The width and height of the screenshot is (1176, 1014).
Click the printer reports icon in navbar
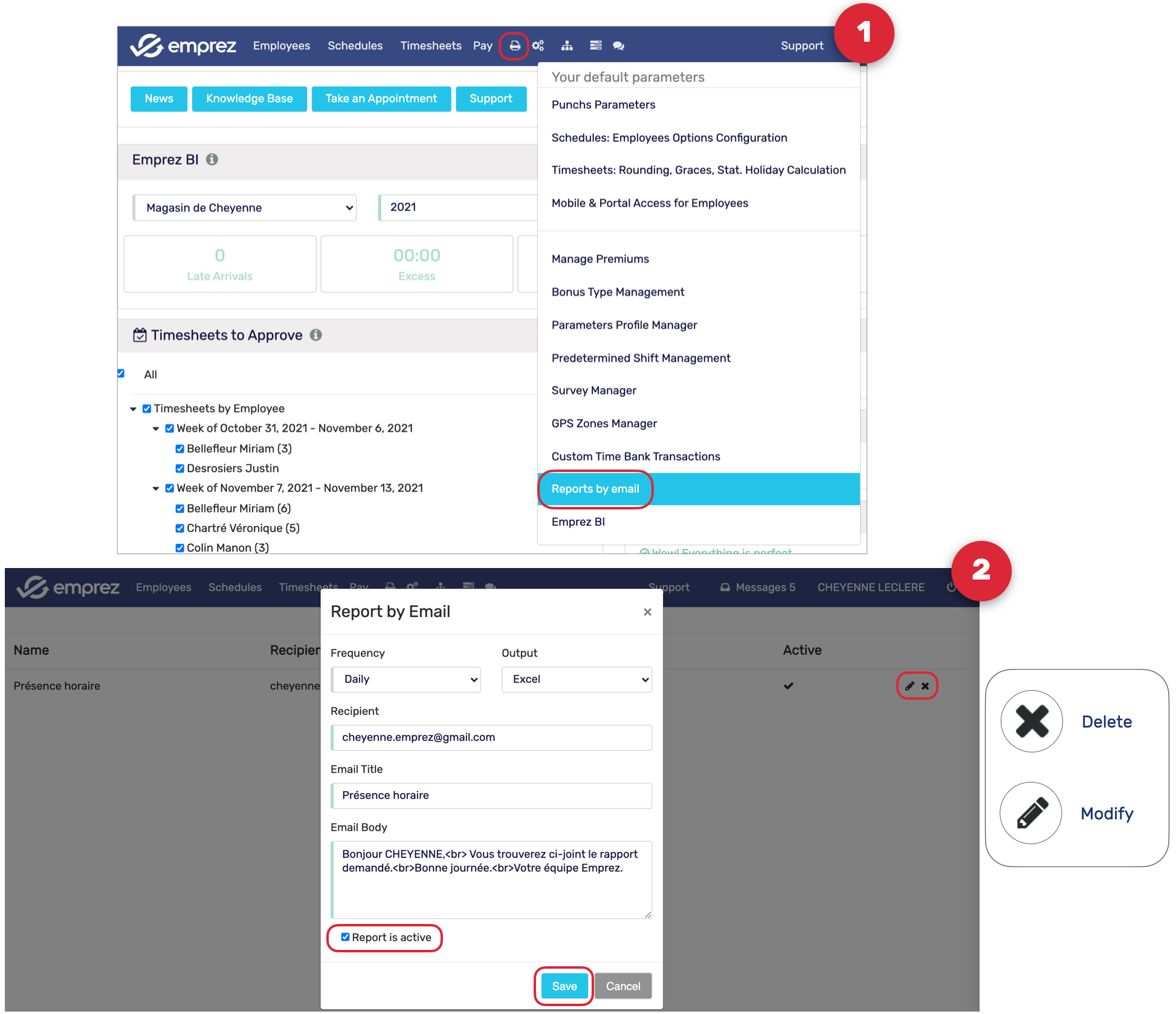[x=514, y=46]
